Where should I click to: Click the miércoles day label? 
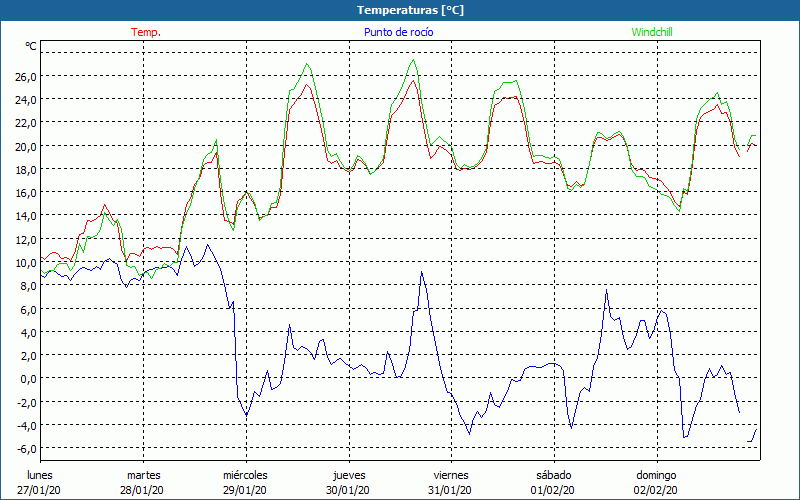[245, 475]
